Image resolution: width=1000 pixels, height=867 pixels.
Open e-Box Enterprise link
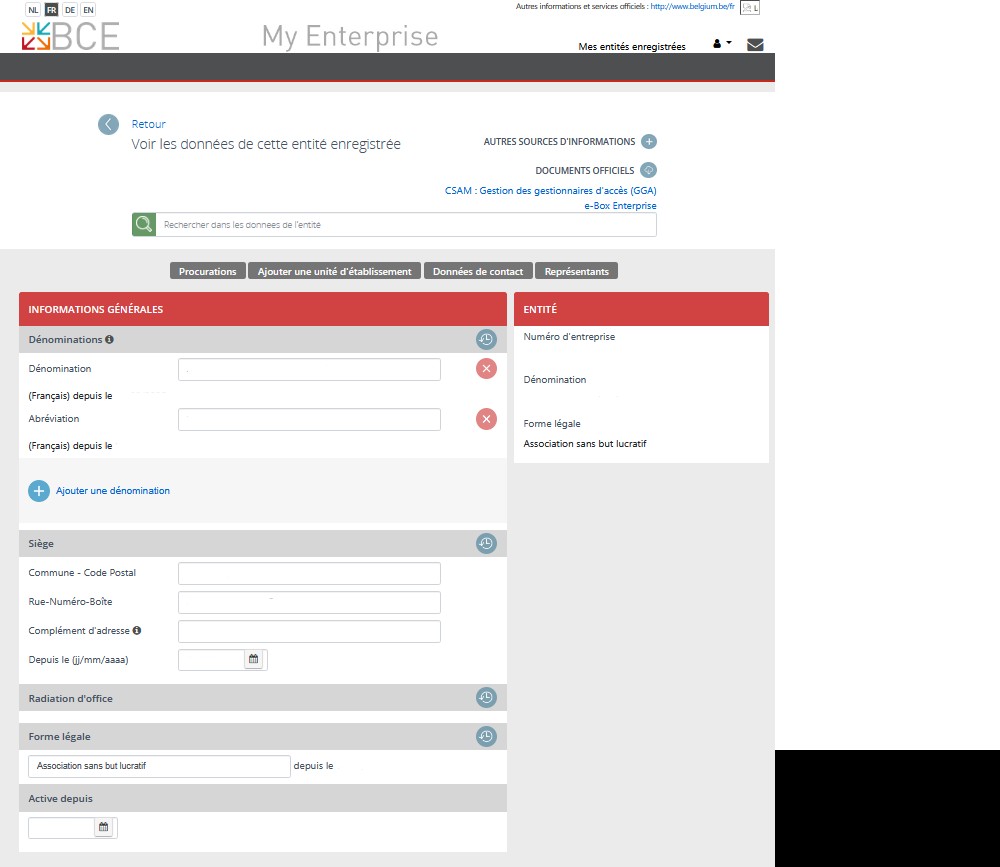[x=621, y=205]
